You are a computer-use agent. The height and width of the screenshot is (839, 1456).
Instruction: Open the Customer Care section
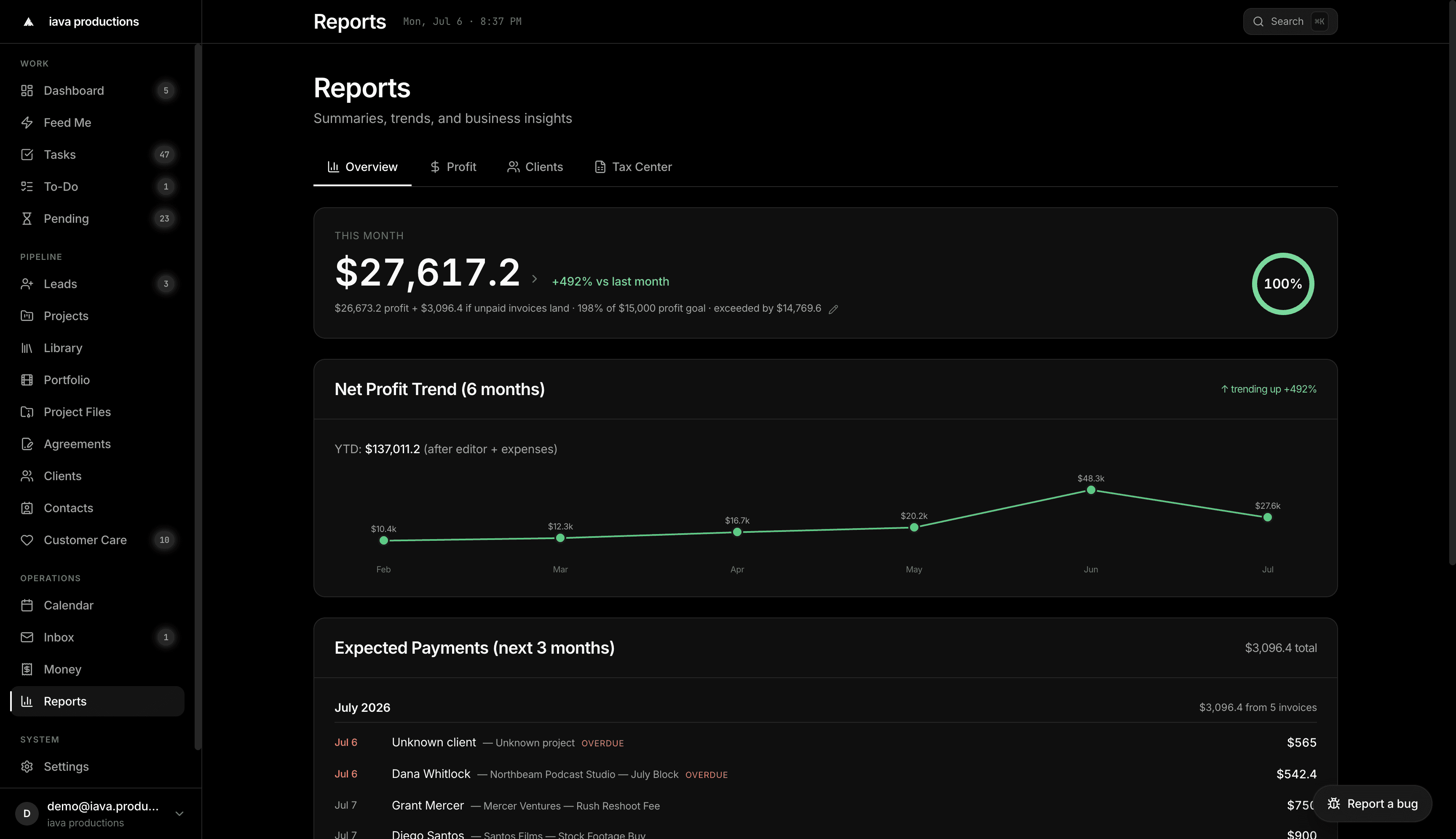tap(97, 540)
